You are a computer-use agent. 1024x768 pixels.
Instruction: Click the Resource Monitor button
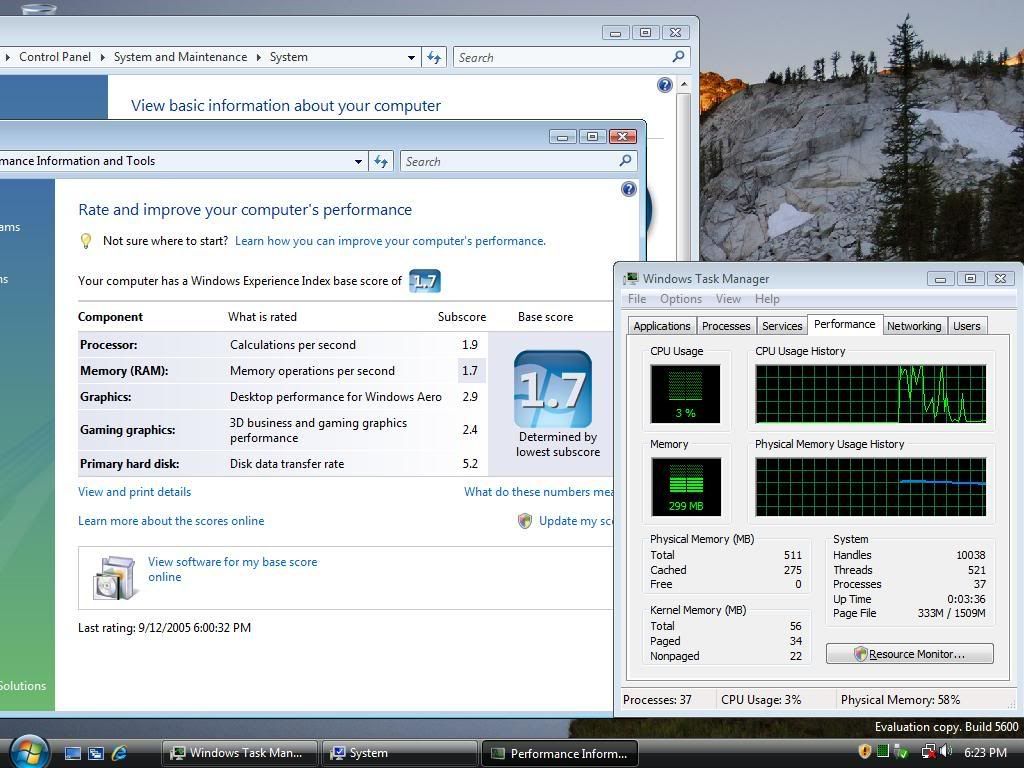coord(909,654)
